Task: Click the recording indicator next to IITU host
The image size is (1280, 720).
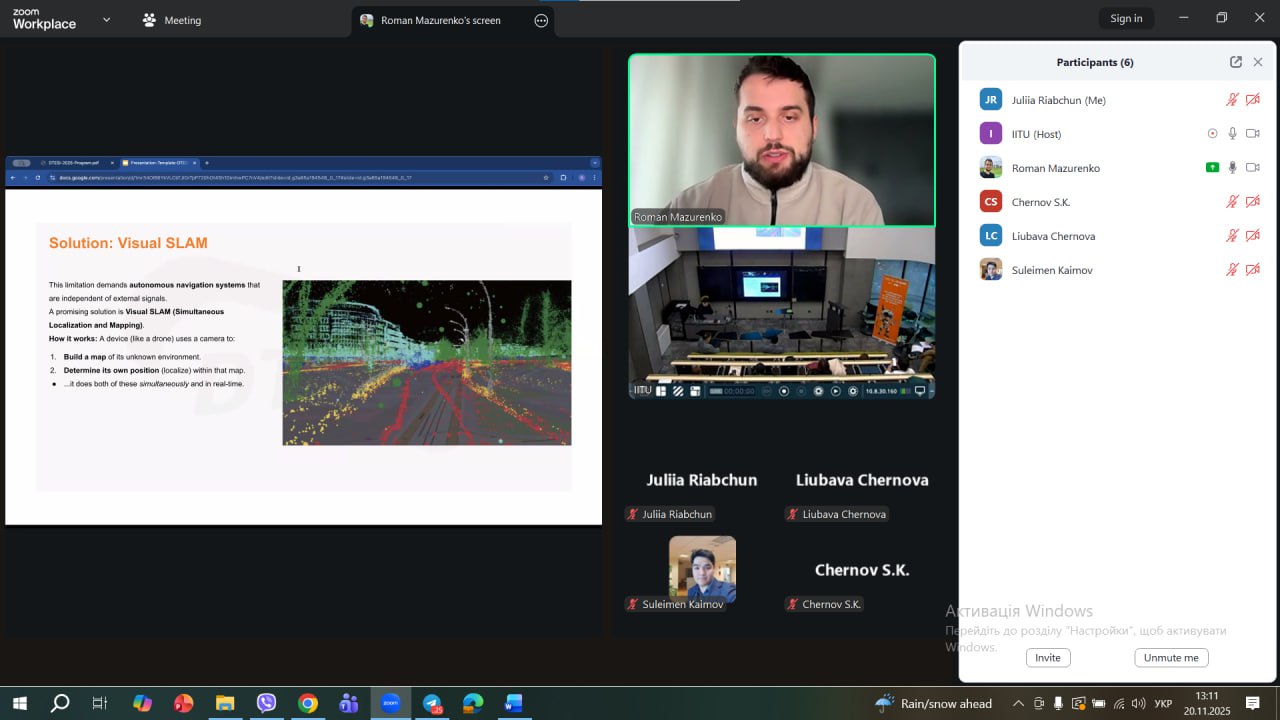Action: click(x=1212, y=134)
